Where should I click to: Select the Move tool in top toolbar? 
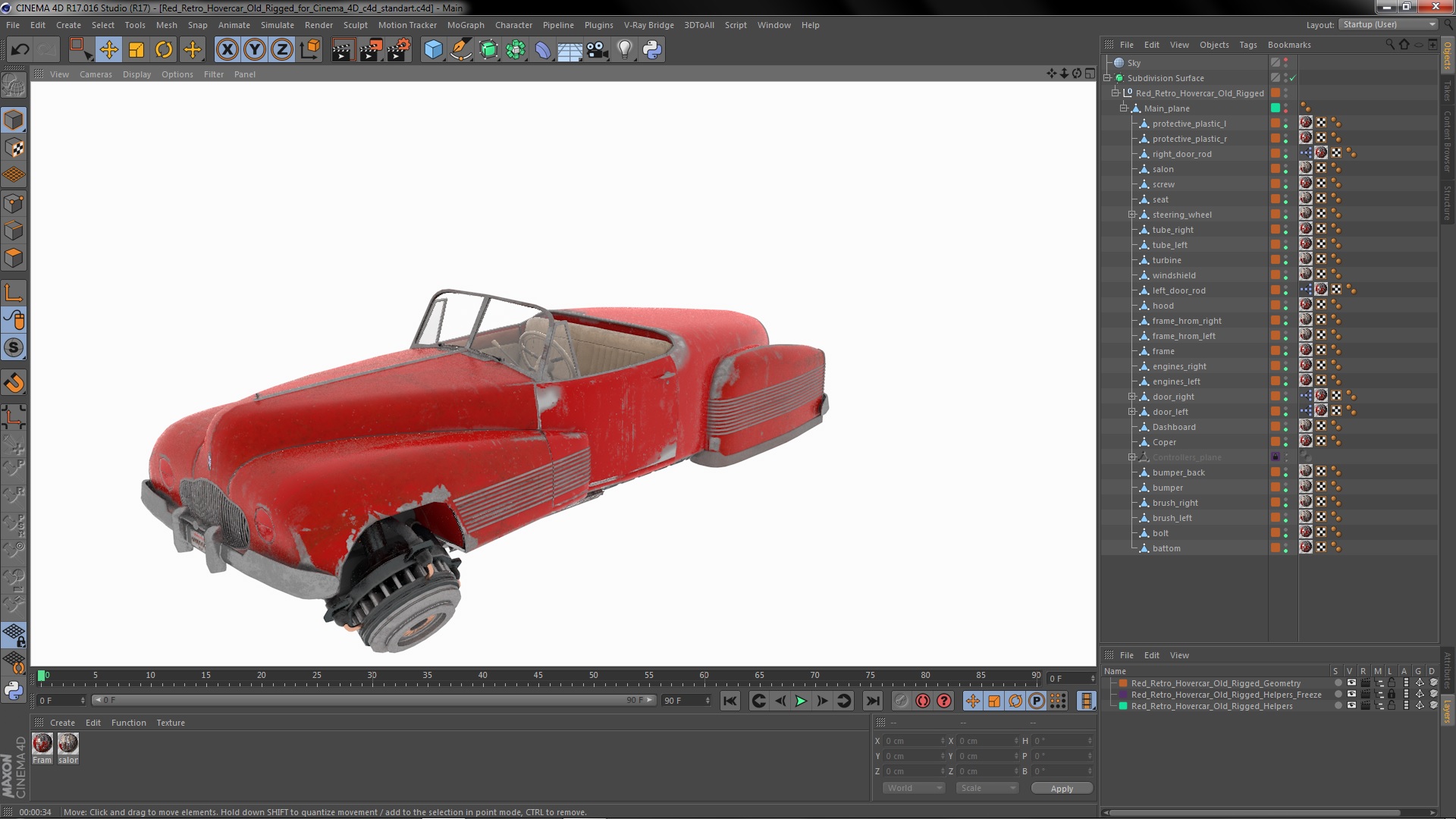(108, 50)
